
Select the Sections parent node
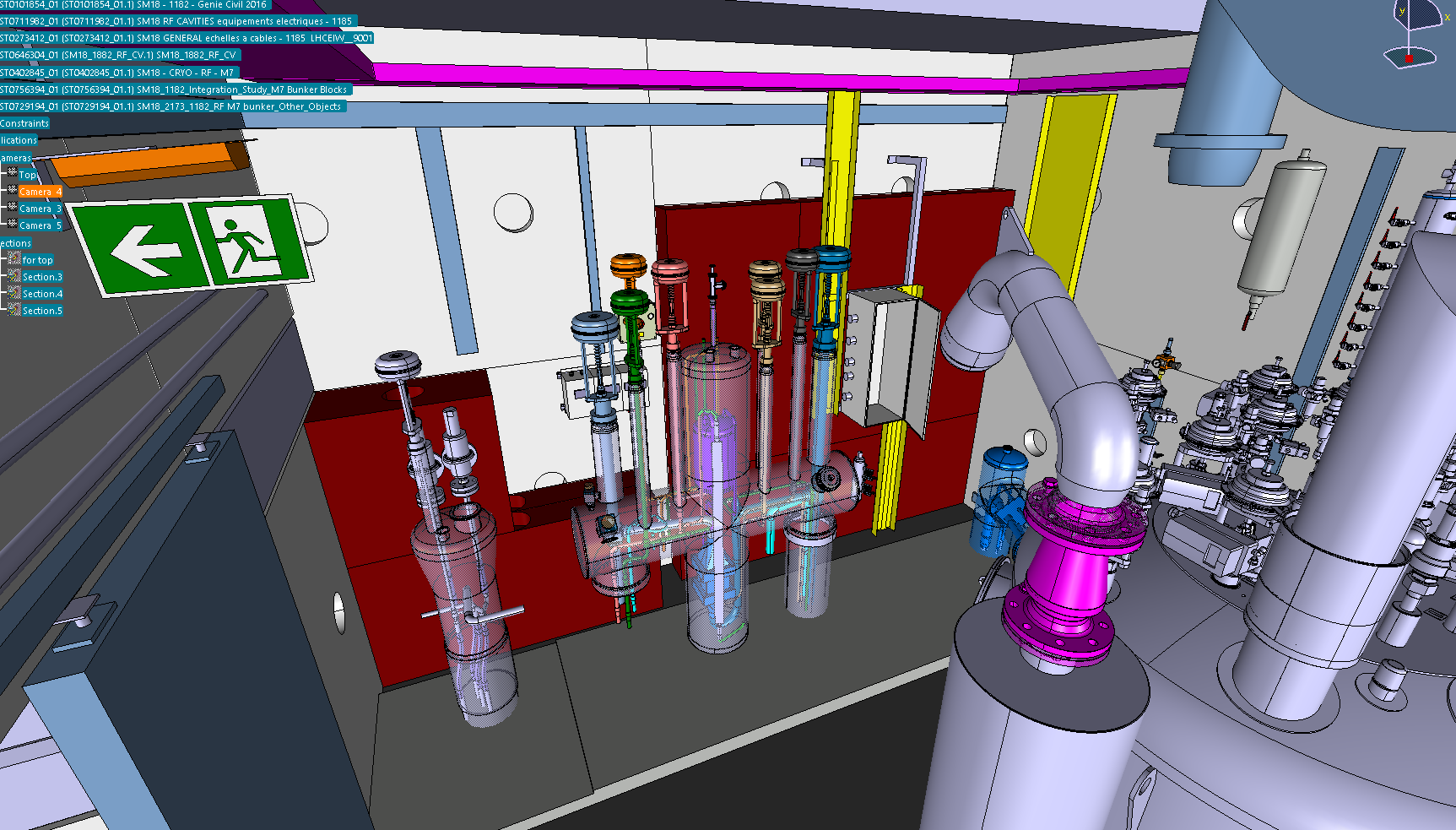point(16,243)
